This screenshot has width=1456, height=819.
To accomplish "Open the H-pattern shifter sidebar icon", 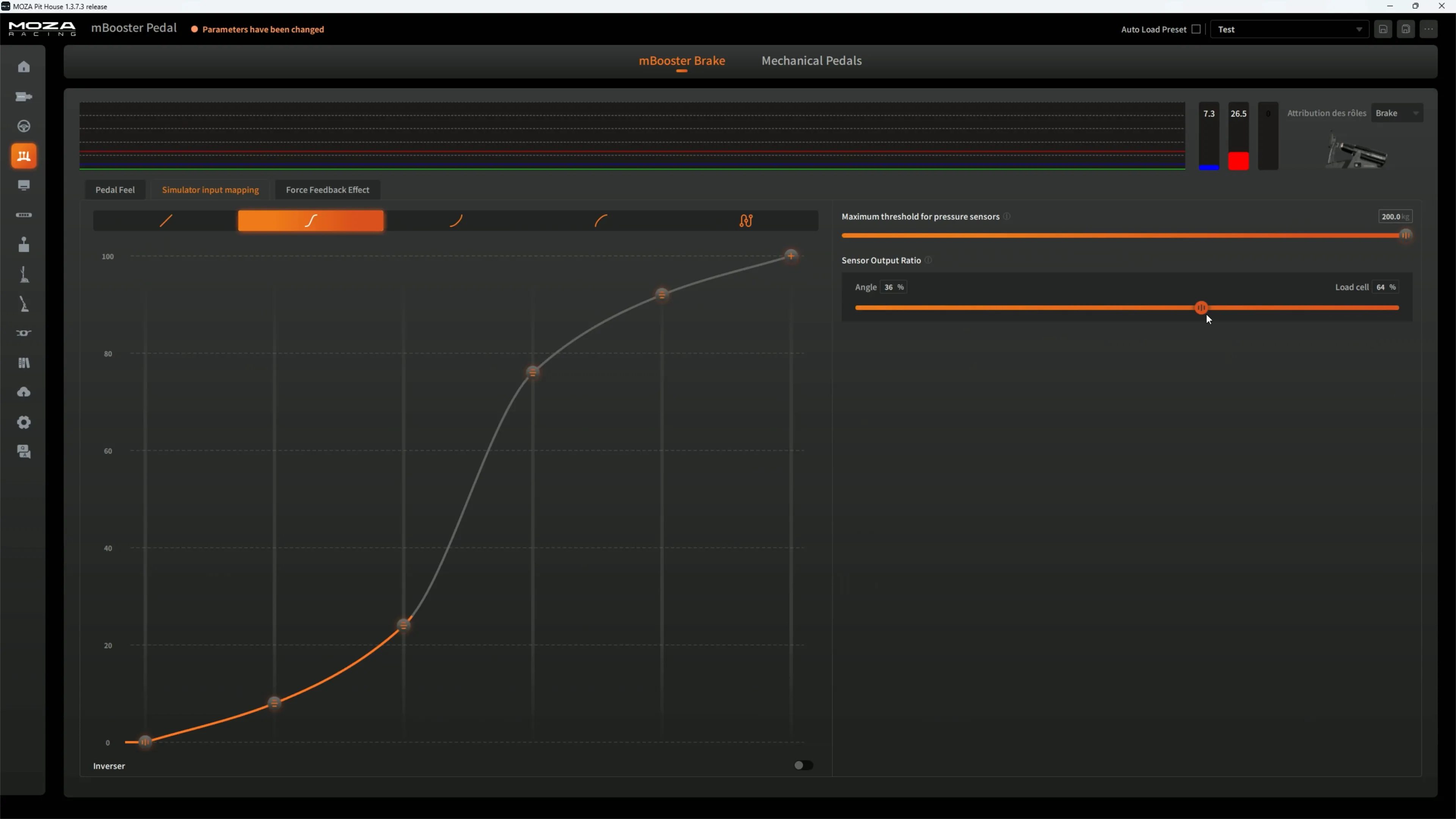I will click(x=24, y=244).
